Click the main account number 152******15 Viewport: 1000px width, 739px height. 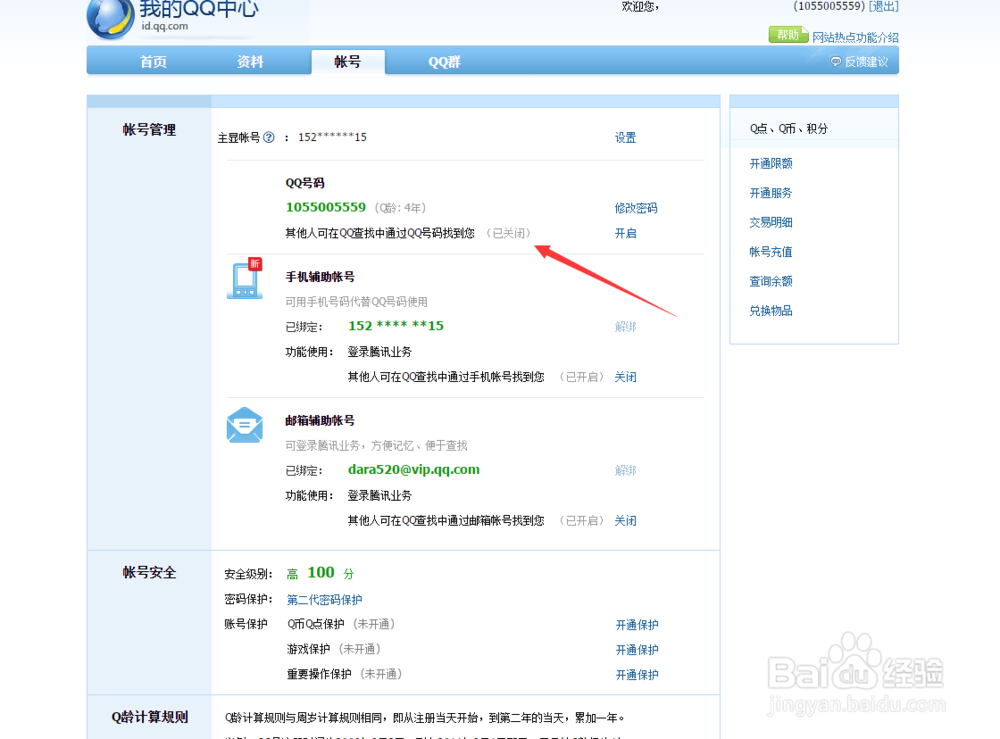332,137
